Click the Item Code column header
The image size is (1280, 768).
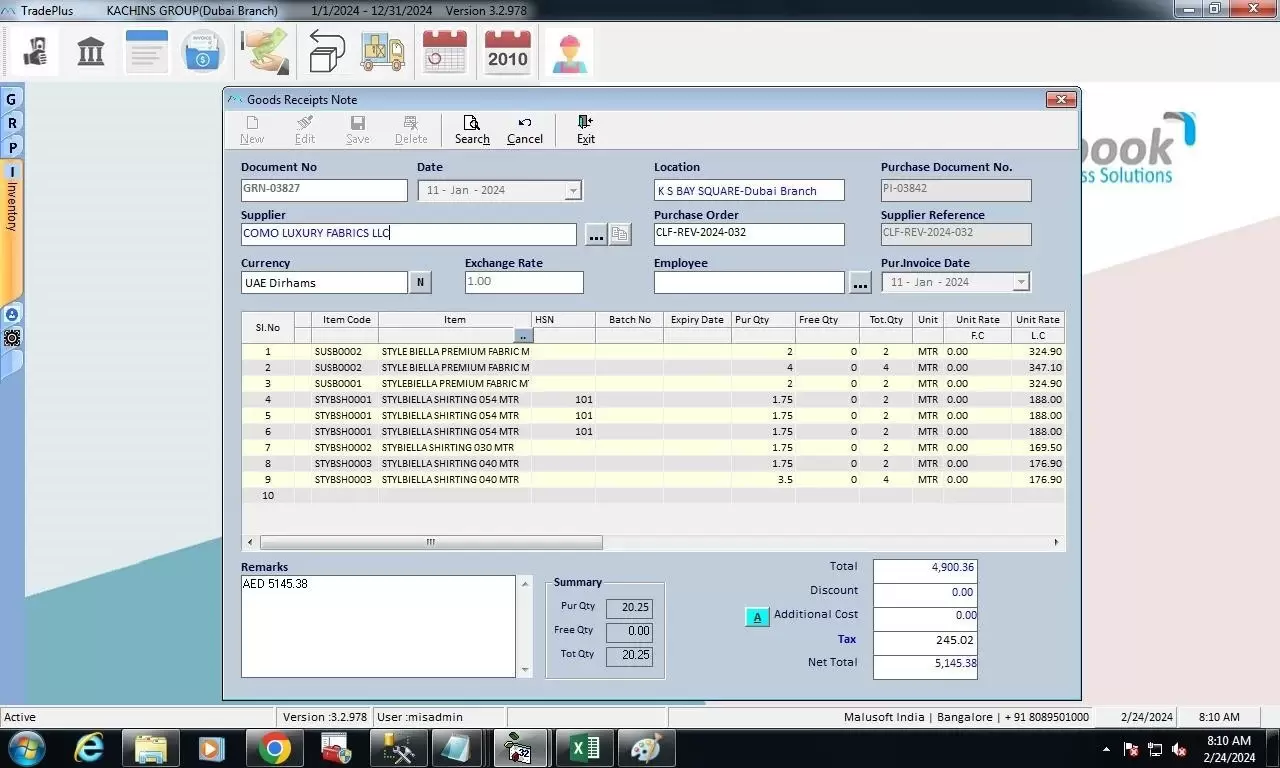click(346, 320)
